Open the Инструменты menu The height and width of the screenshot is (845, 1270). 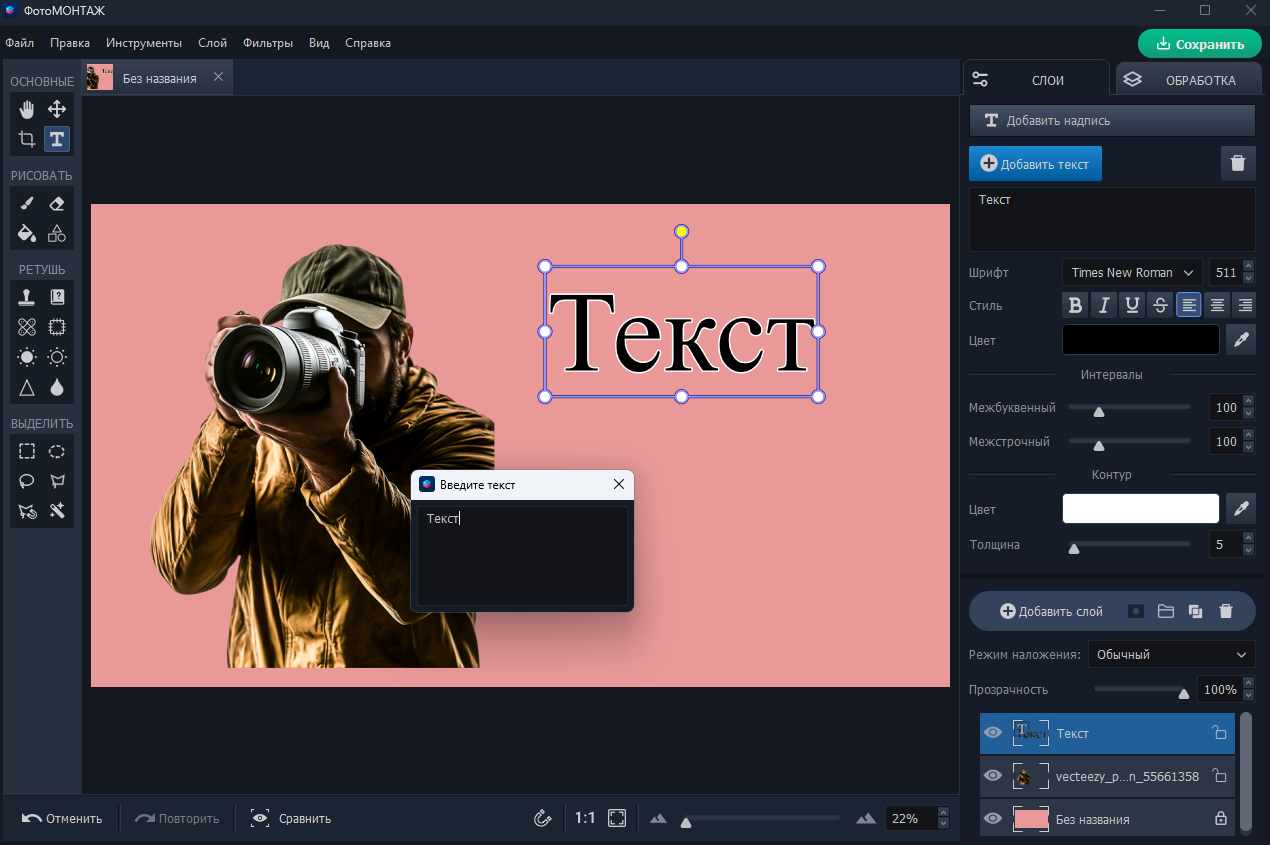click(144, 43)
